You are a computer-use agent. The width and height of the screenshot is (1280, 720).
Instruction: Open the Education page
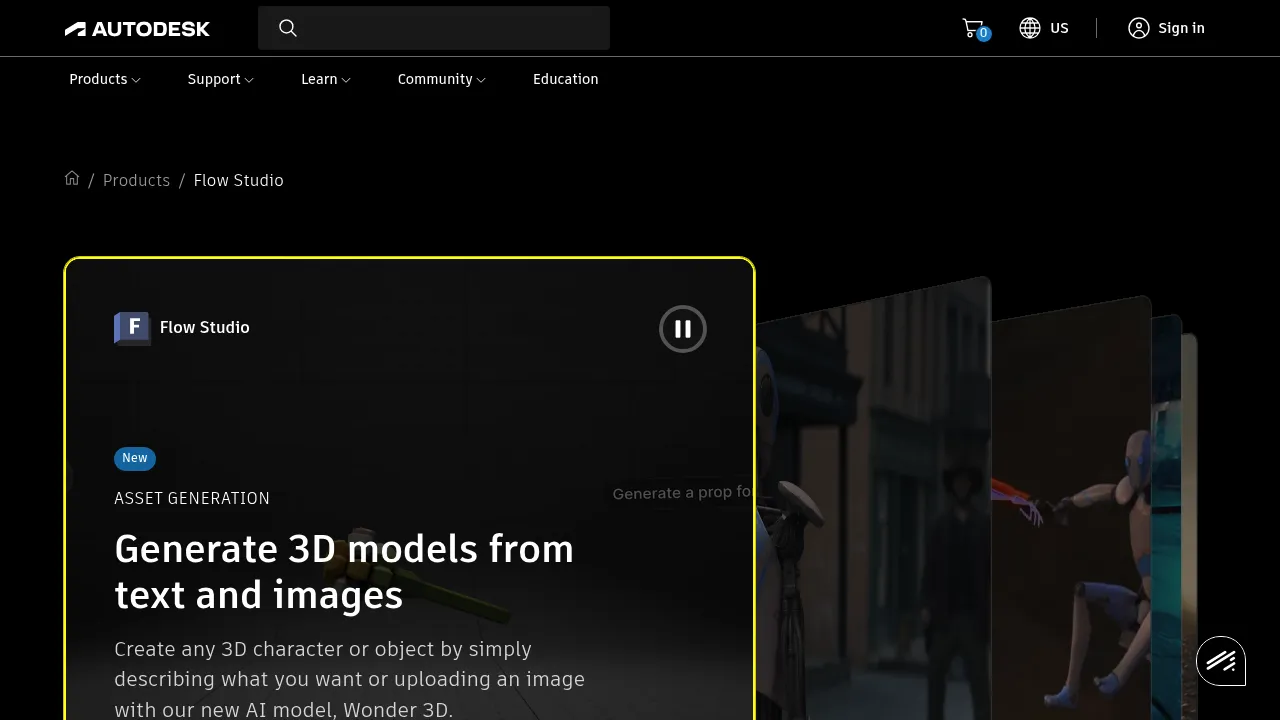(566, 79)
